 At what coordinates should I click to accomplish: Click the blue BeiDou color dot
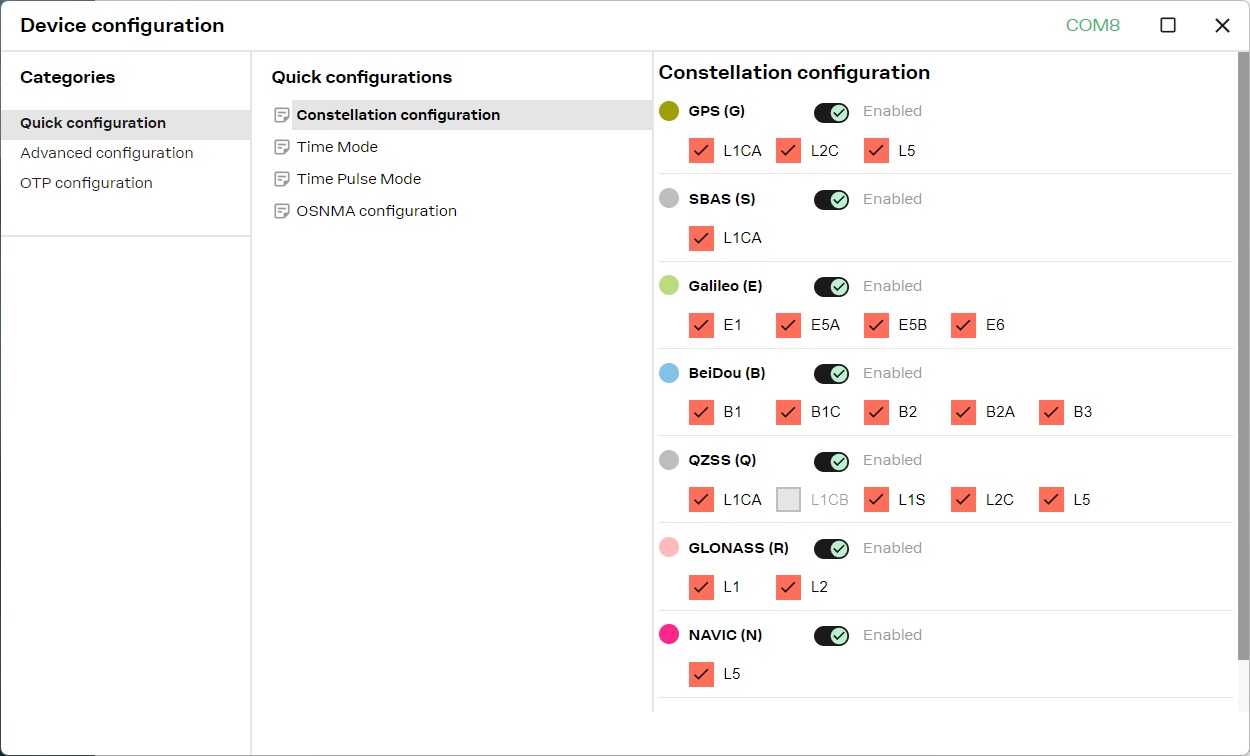pos(669,373)
